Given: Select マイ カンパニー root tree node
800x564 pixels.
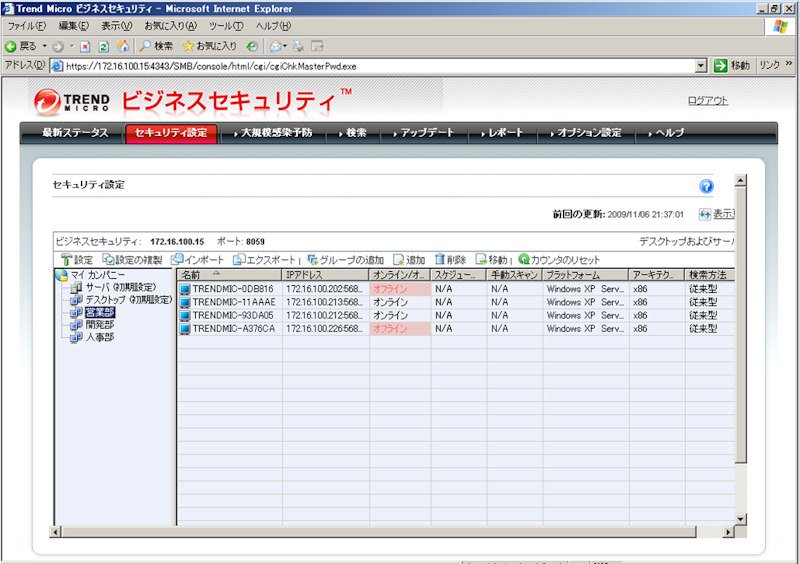Looking at the screenshot, I should coord(97,275).
